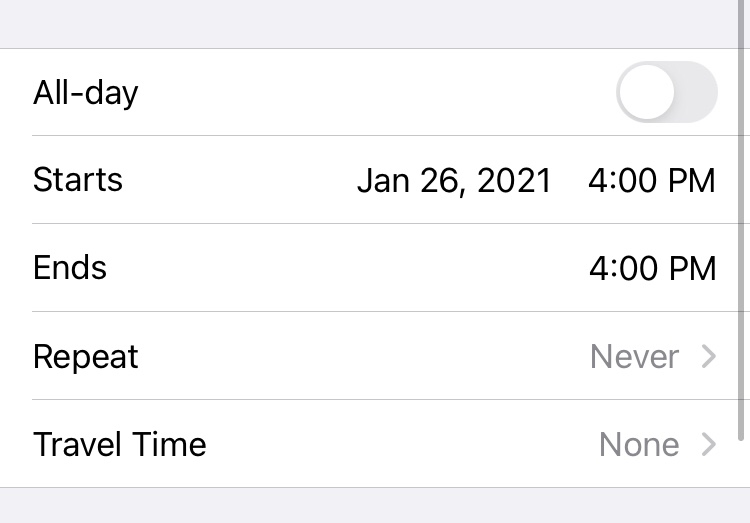Edit the 4:00 PM time in the Ends row
750x523 pixels.
coord(651,268)
